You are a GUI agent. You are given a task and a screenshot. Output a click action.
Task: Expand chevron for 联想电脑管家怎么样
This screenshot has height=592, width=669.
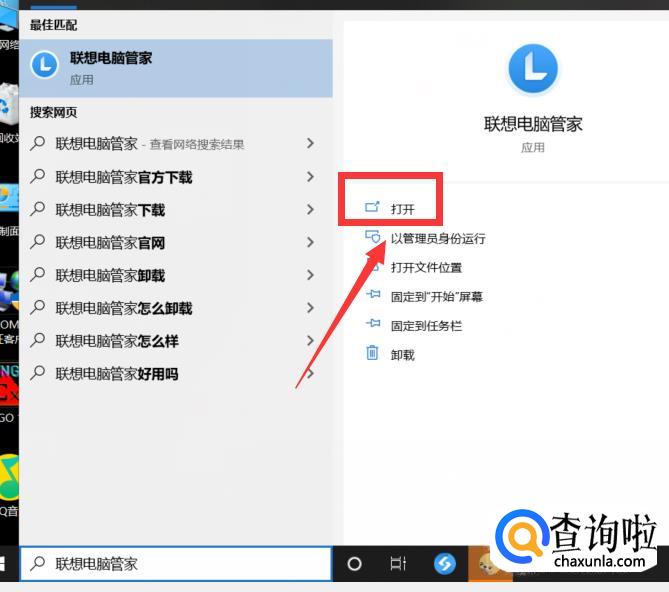point(310,340)
